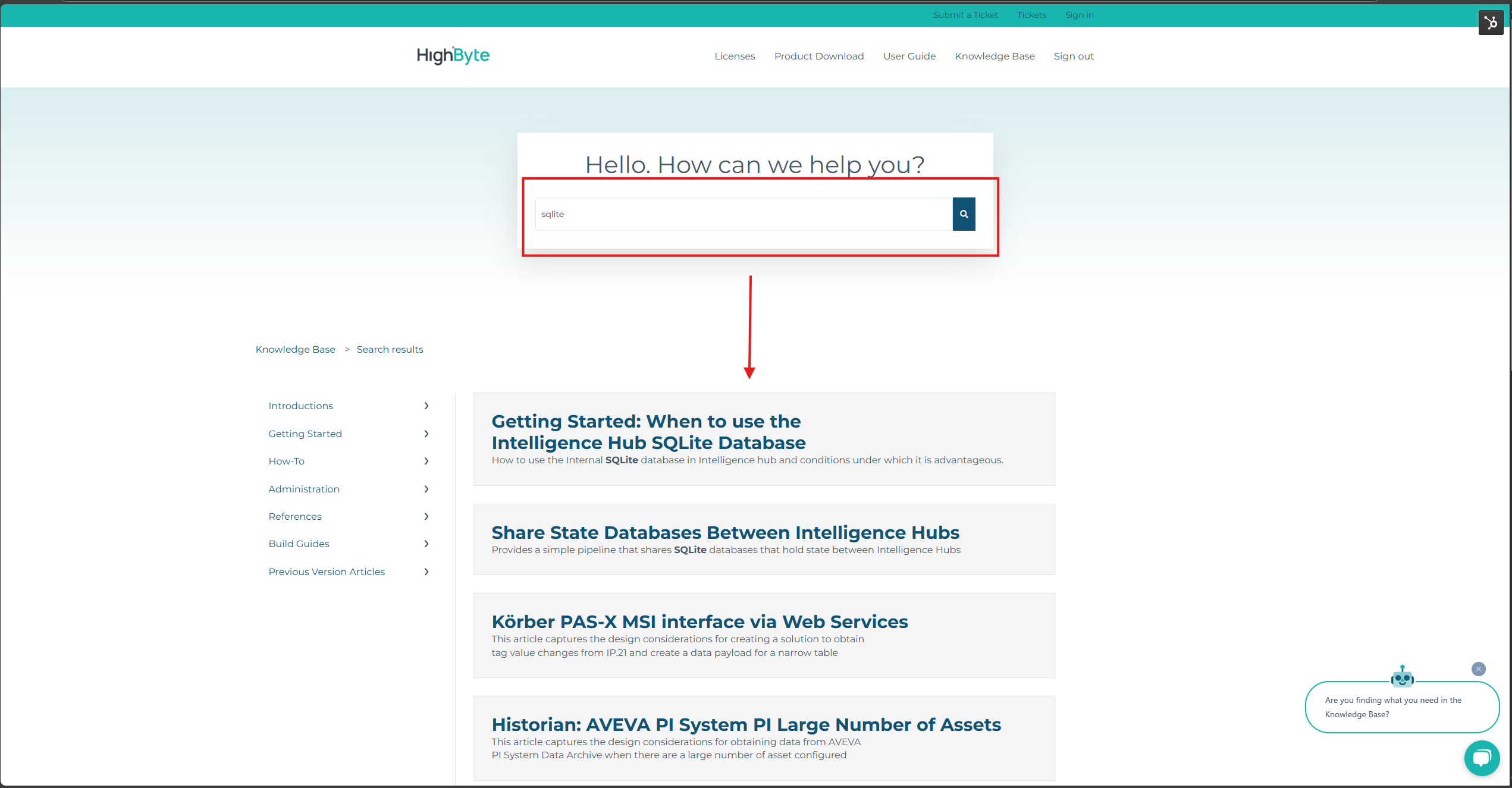Expand Getting Started chevron
This screenshot has width=1512, height=788.
click(426, 434)
